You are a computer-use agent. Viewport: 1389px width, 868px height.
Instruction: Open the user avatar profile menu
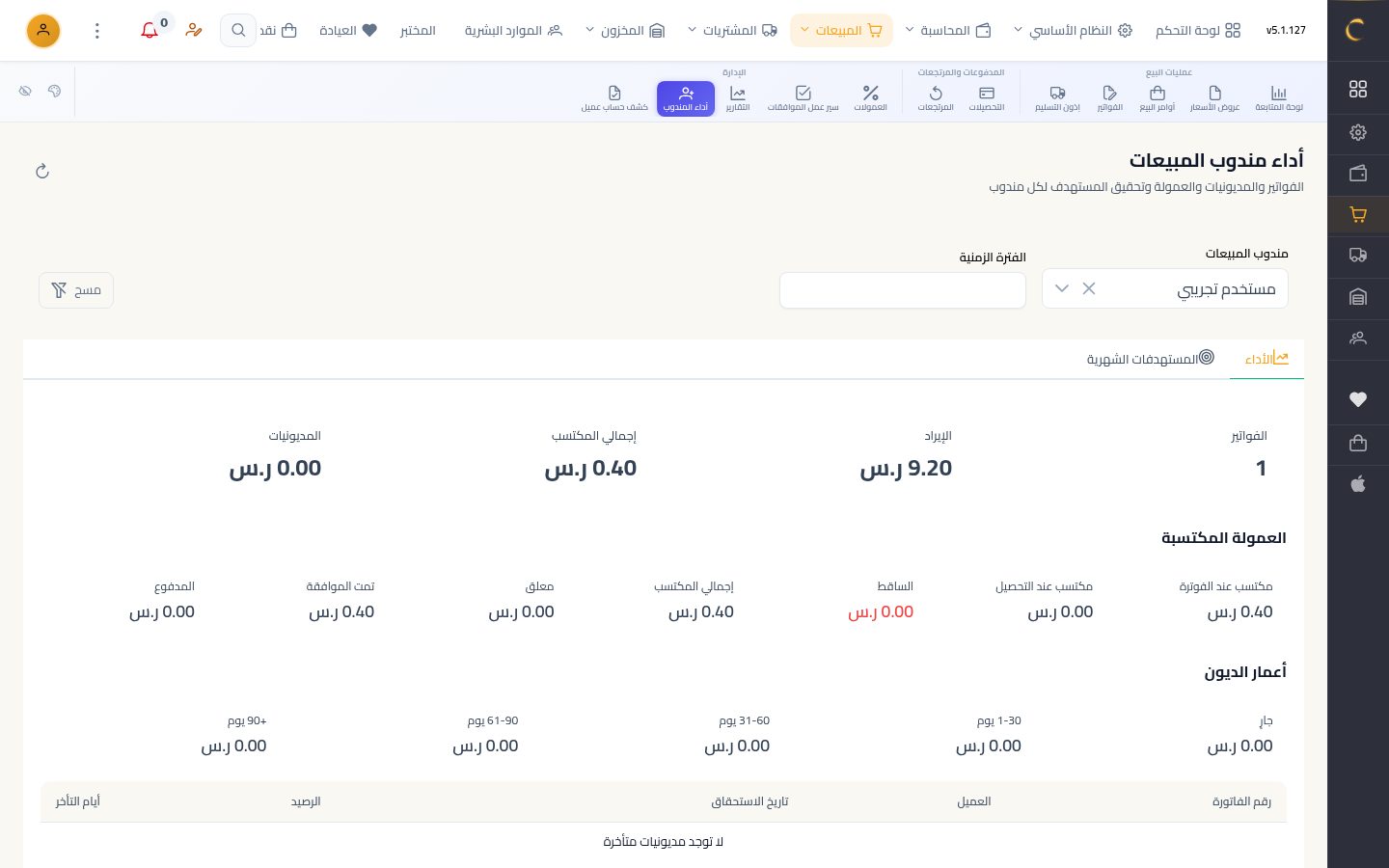(x=43, y=31)
